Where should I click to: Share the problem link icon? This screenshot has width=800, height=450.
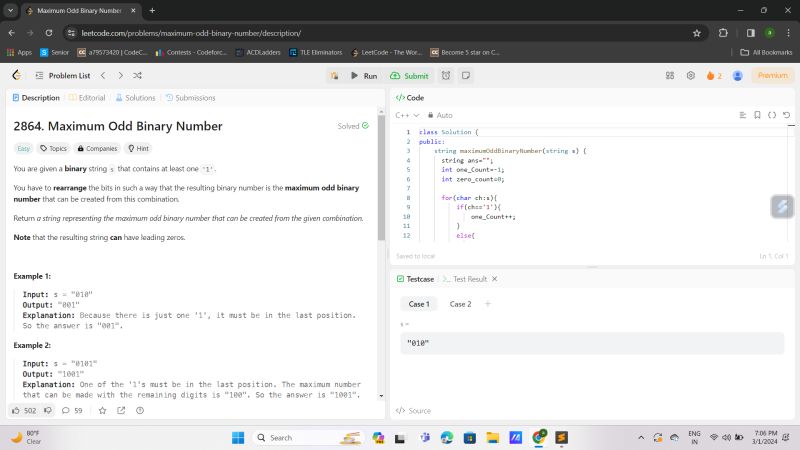pyautogui.click(x=121, y=410)
